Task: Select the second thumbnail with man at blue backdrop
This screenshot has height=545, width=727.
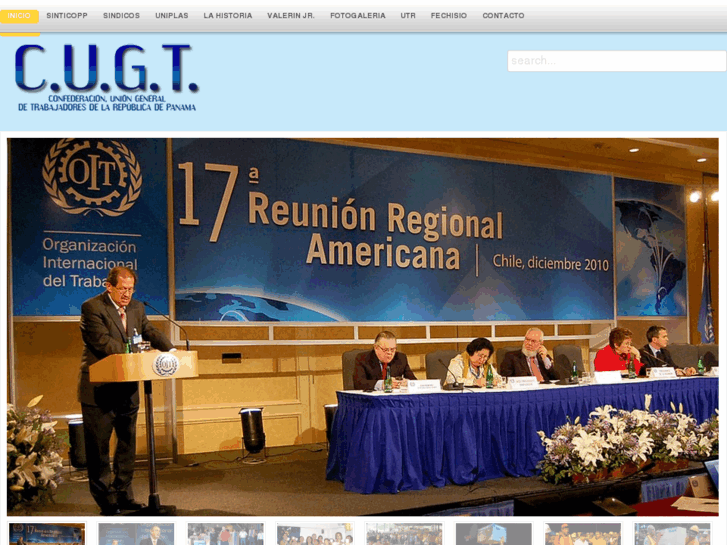Action: pos(136,534)
